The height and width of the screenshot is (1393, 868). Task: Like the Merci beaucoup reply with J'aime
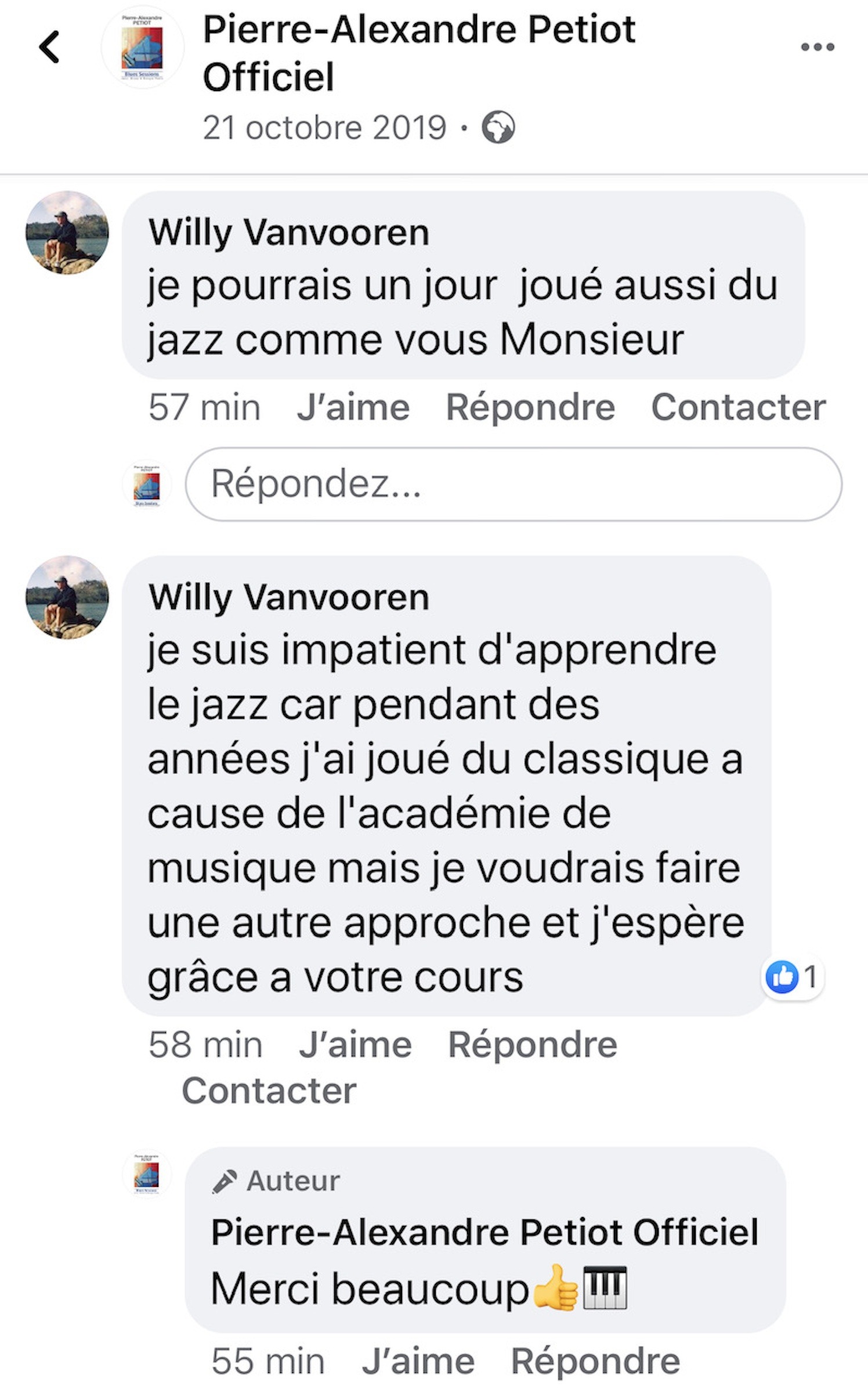418,1361
